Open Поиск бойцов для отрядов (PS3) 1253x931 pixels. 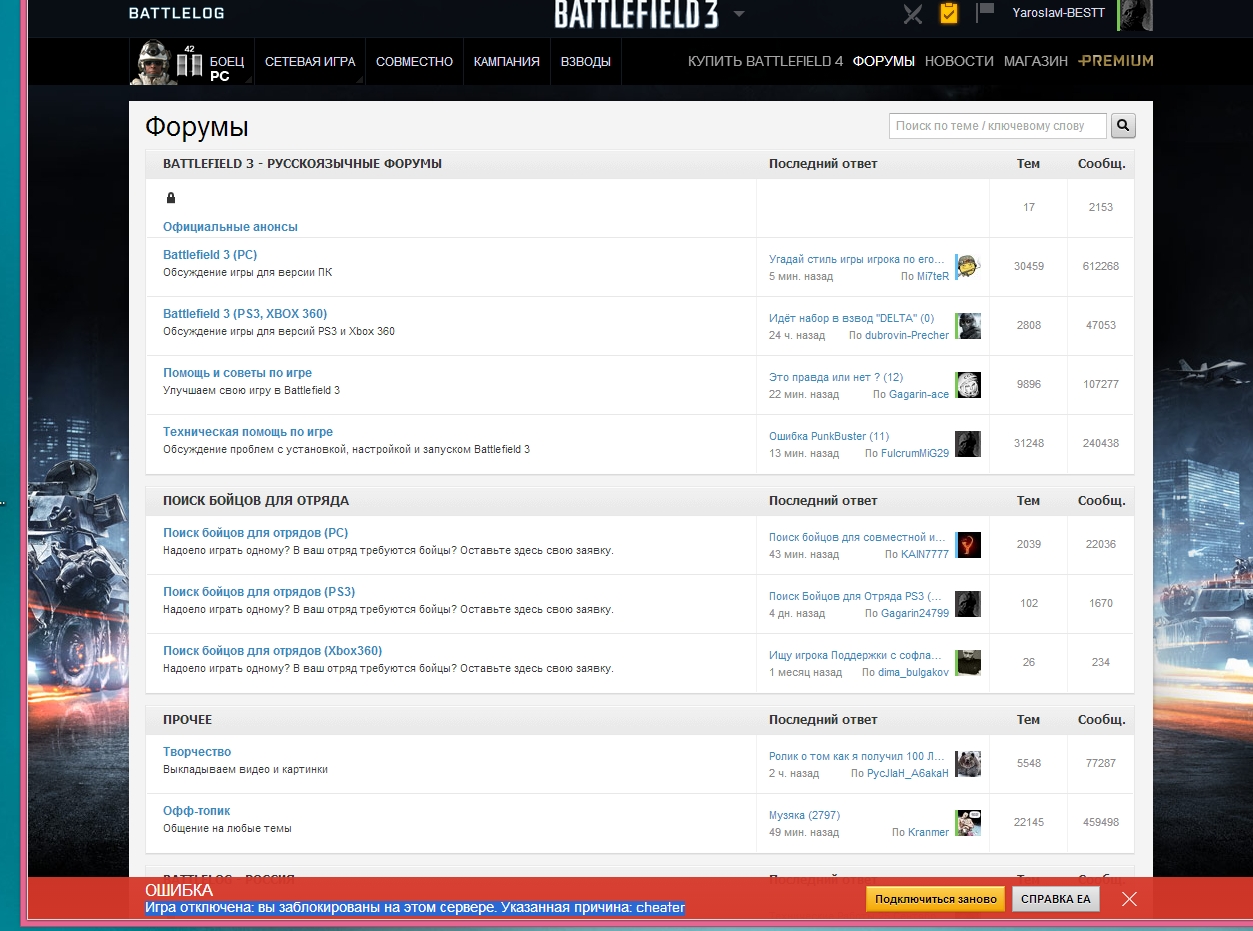tap(259, 592)
